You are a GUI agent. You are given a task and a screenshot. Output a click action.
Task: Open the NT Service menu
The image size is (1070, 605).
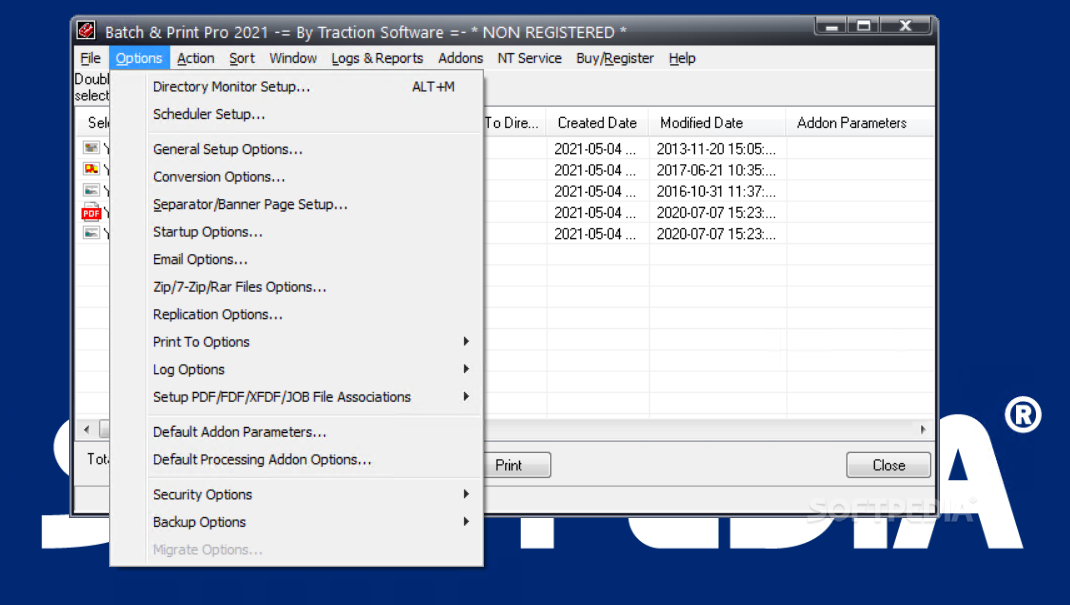tap(529, 58)
